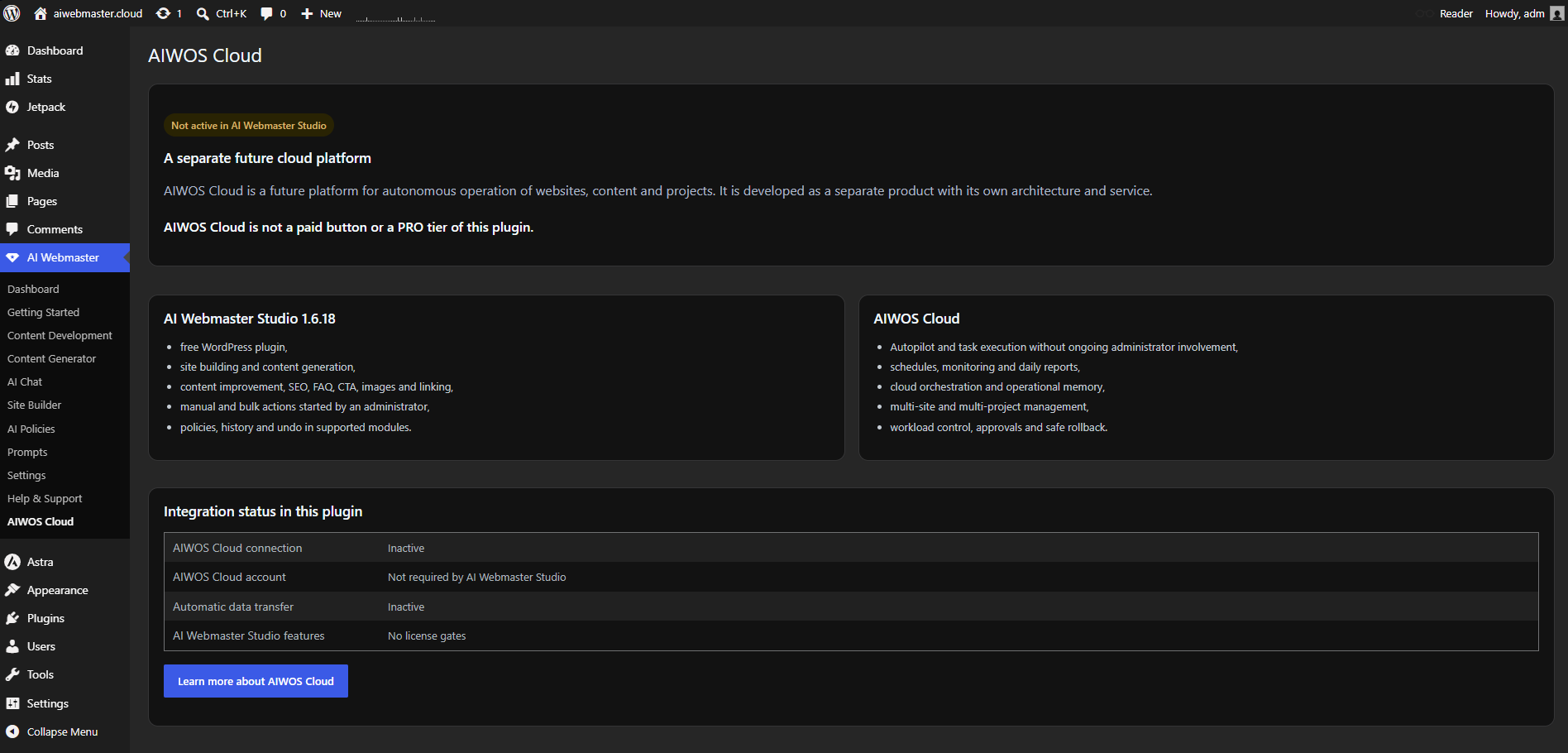Click the Reader link in admin bar

pyautogui.click(x=1456, y=13)
